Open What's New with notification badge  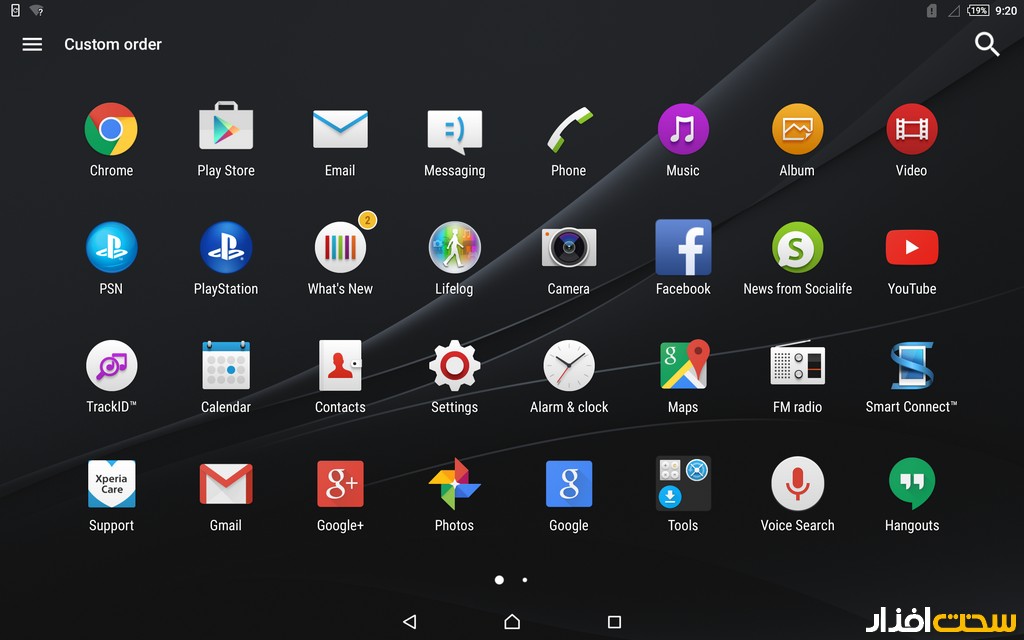pyautogui.click(x=340, y=248)
